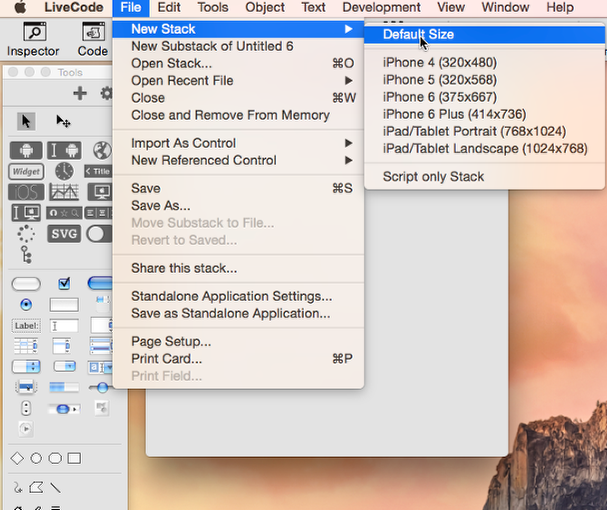This screenshot has width=607, height=510.
Task: Choose Share this stack... menu item
Action: (x=238, y=268)
